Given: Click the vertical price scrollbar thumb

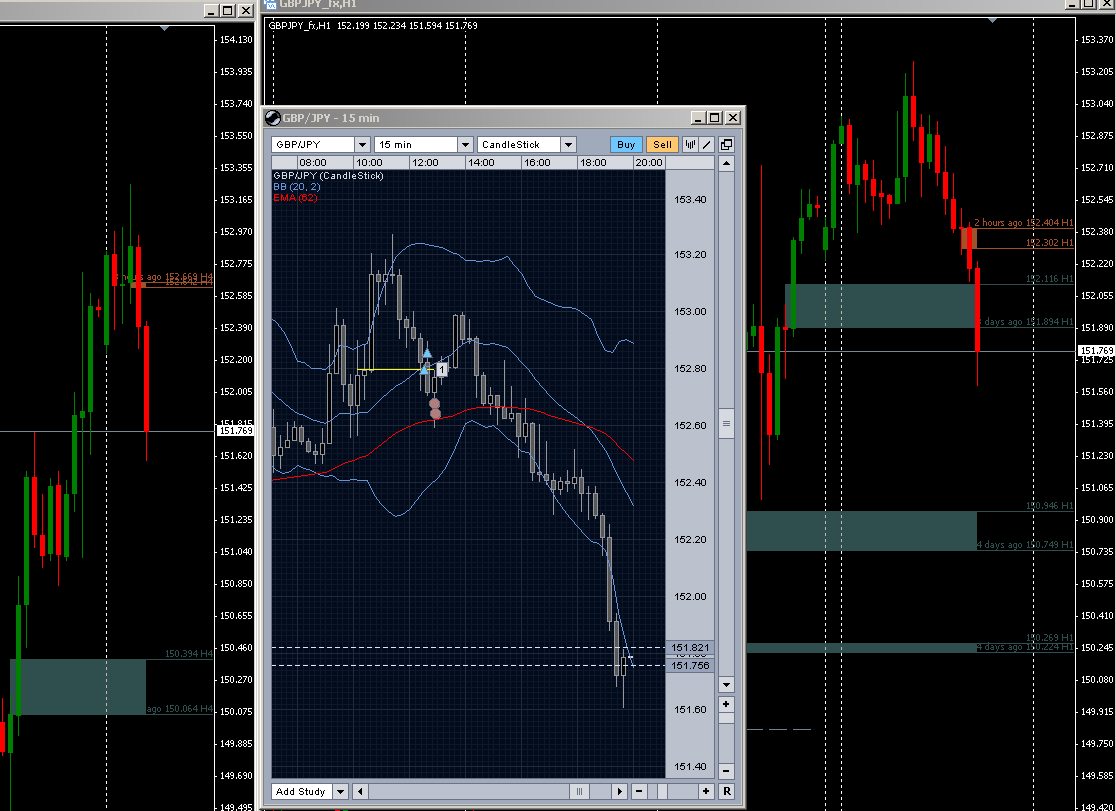Looking at the screenshot, I should tap(727, 424).
